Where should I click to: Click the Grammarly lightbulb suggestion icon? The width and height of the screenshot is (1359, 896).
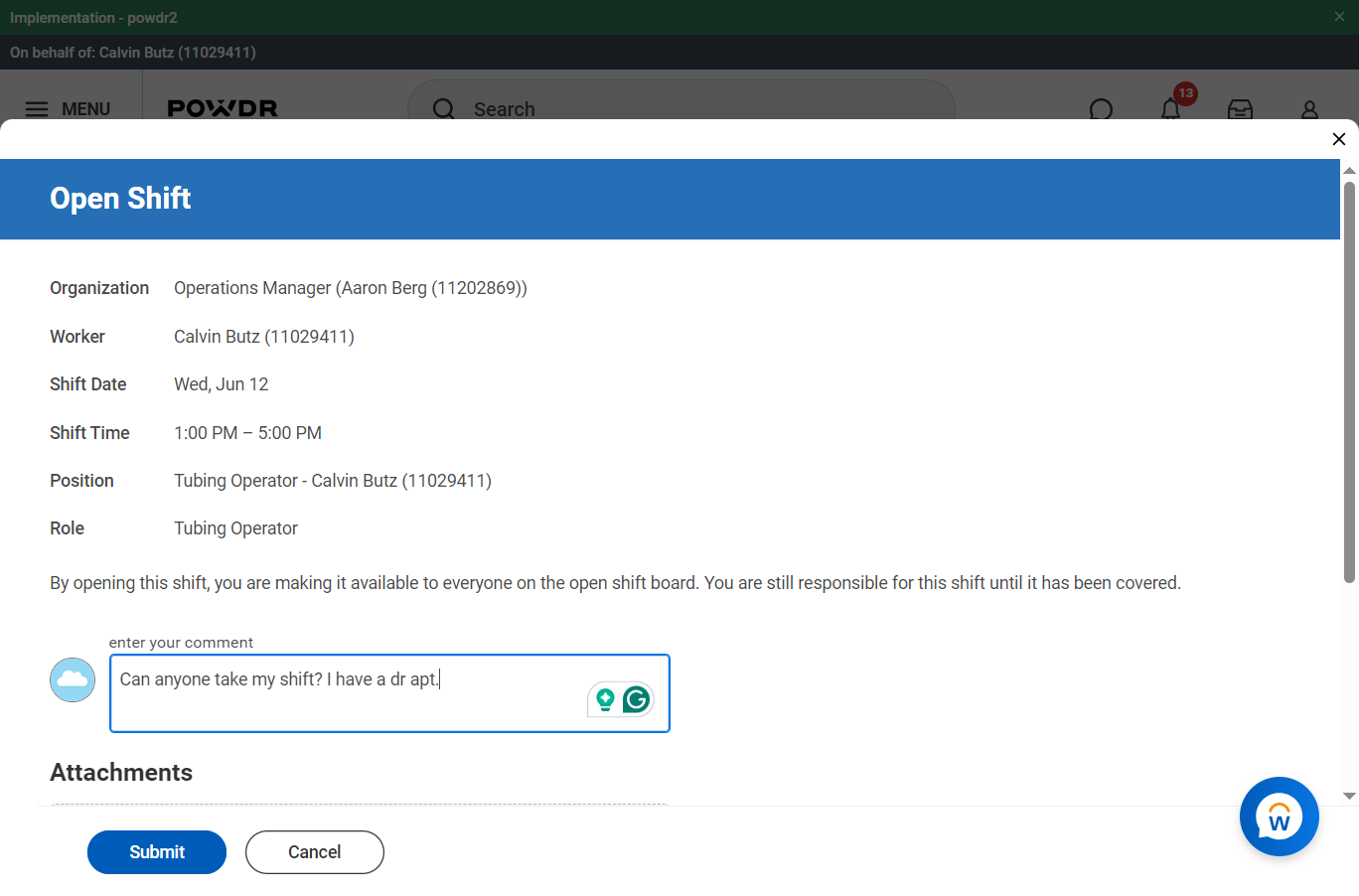[605, 700]
